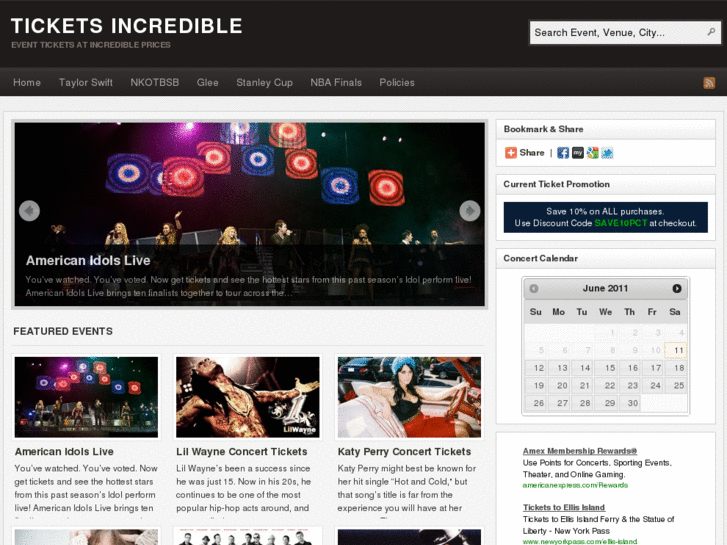Show previous month in calendar
Image resolution: width=727 pixels, height=545 pixels.
click(534, 289)
